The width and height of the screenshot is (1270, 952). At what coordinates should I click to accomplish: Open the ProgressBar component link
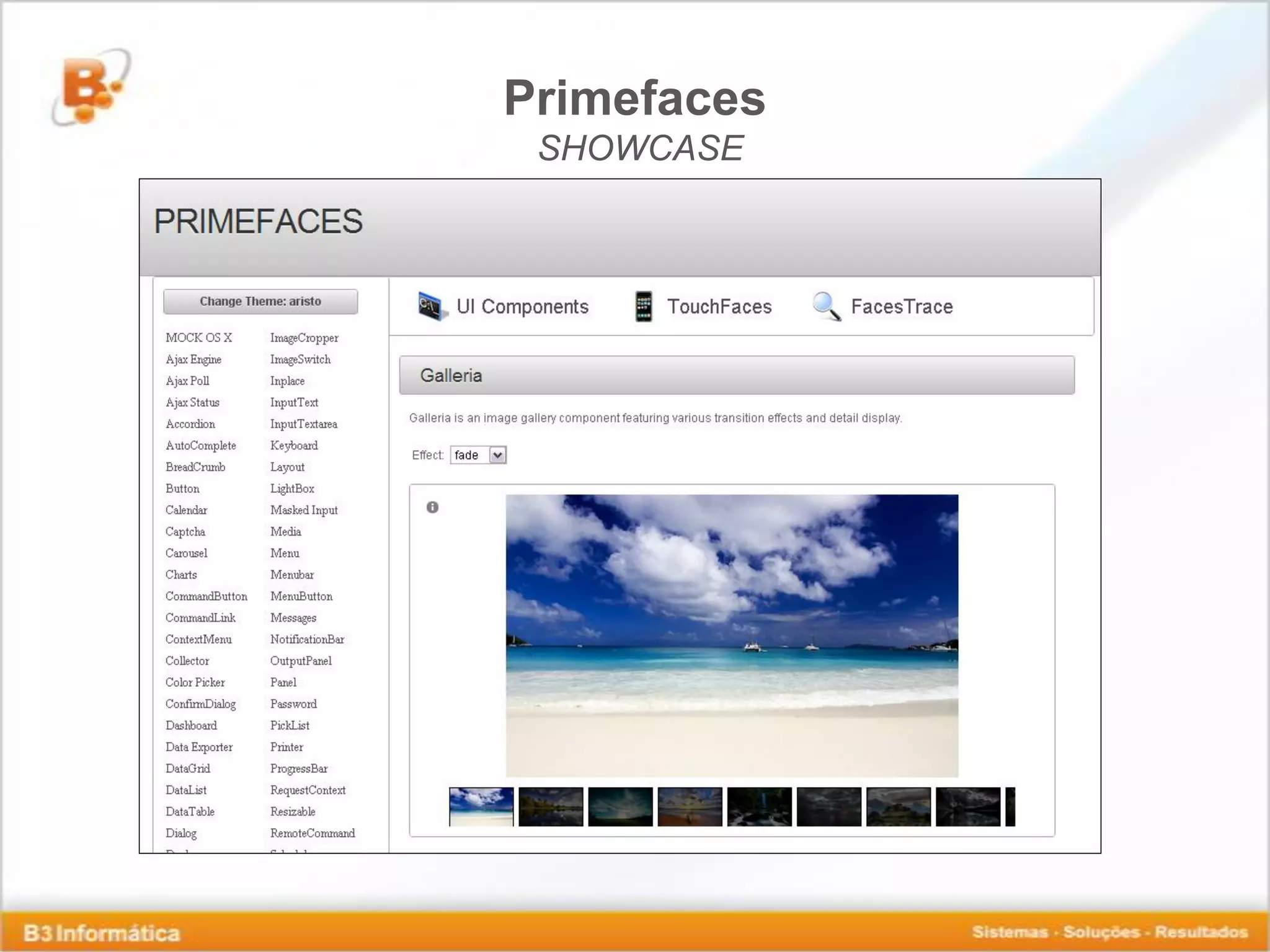click(299, 769)
